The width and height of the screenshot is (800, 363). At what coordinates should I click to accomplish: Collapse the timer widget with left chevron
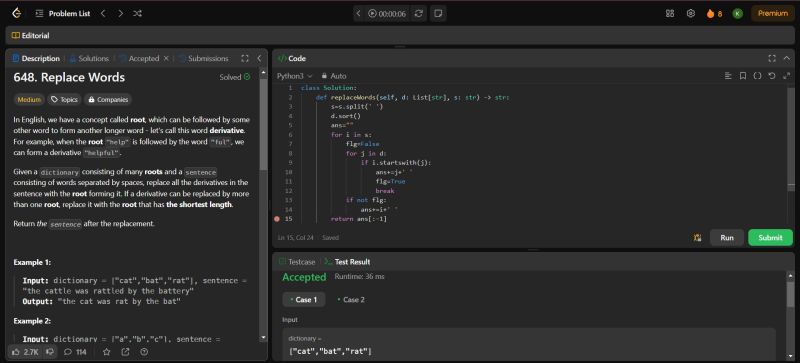pos(358,14)
